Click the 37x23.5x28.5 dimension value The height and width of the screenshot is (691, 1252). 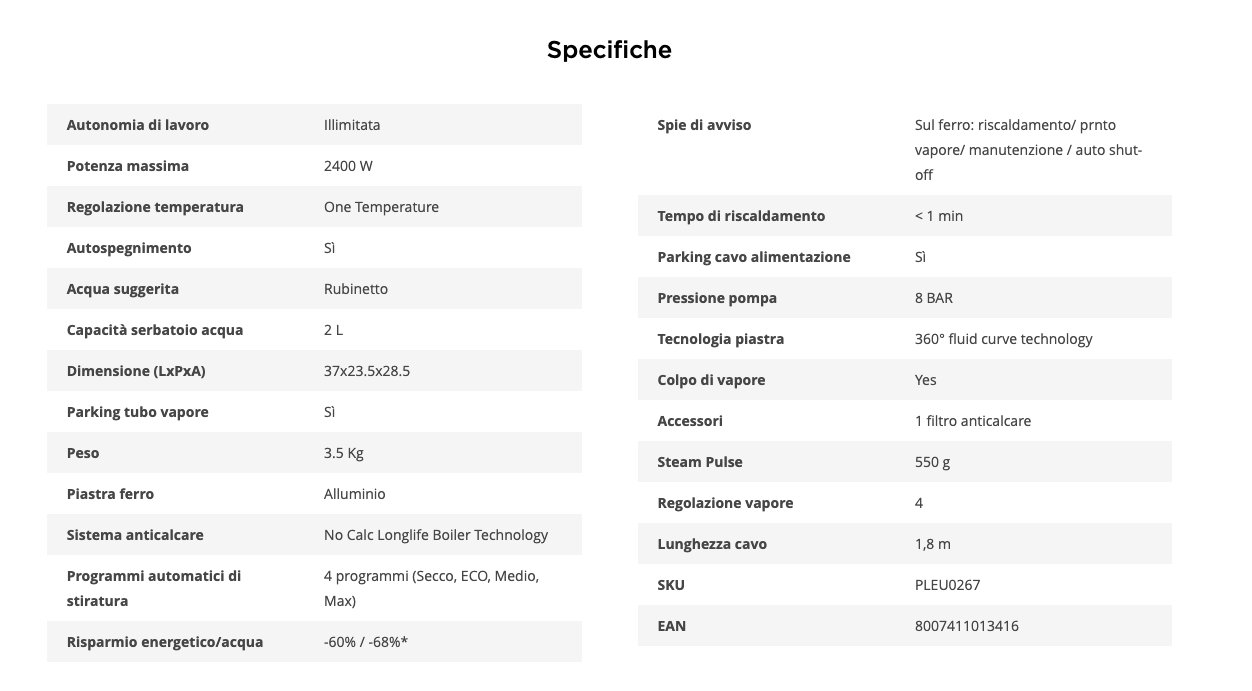[x=367, y=371]
